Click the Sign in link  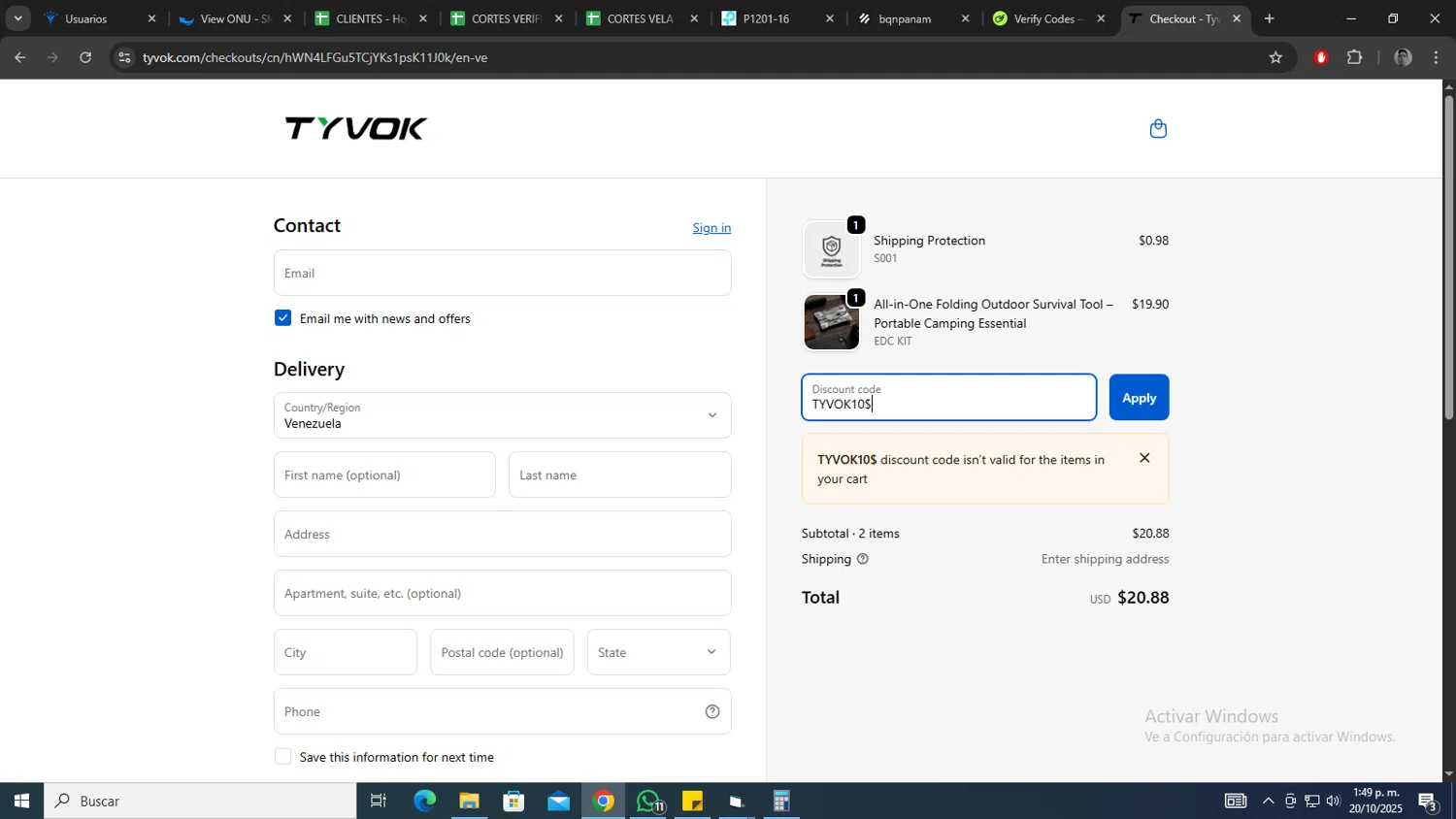[x=711, y=228]
